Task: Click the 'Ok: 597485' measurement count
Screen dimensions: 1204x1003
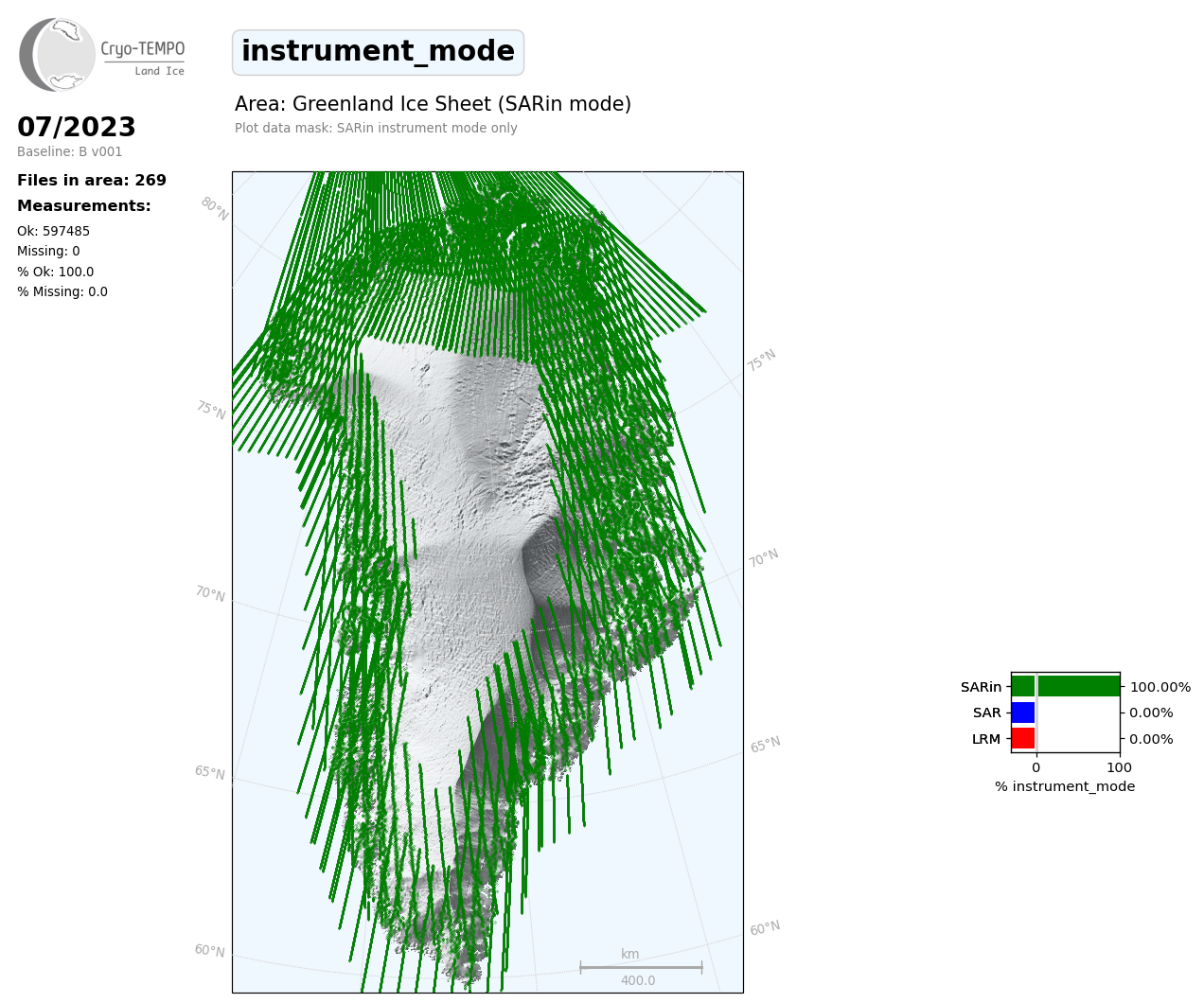Action: [x=53, y=231]
